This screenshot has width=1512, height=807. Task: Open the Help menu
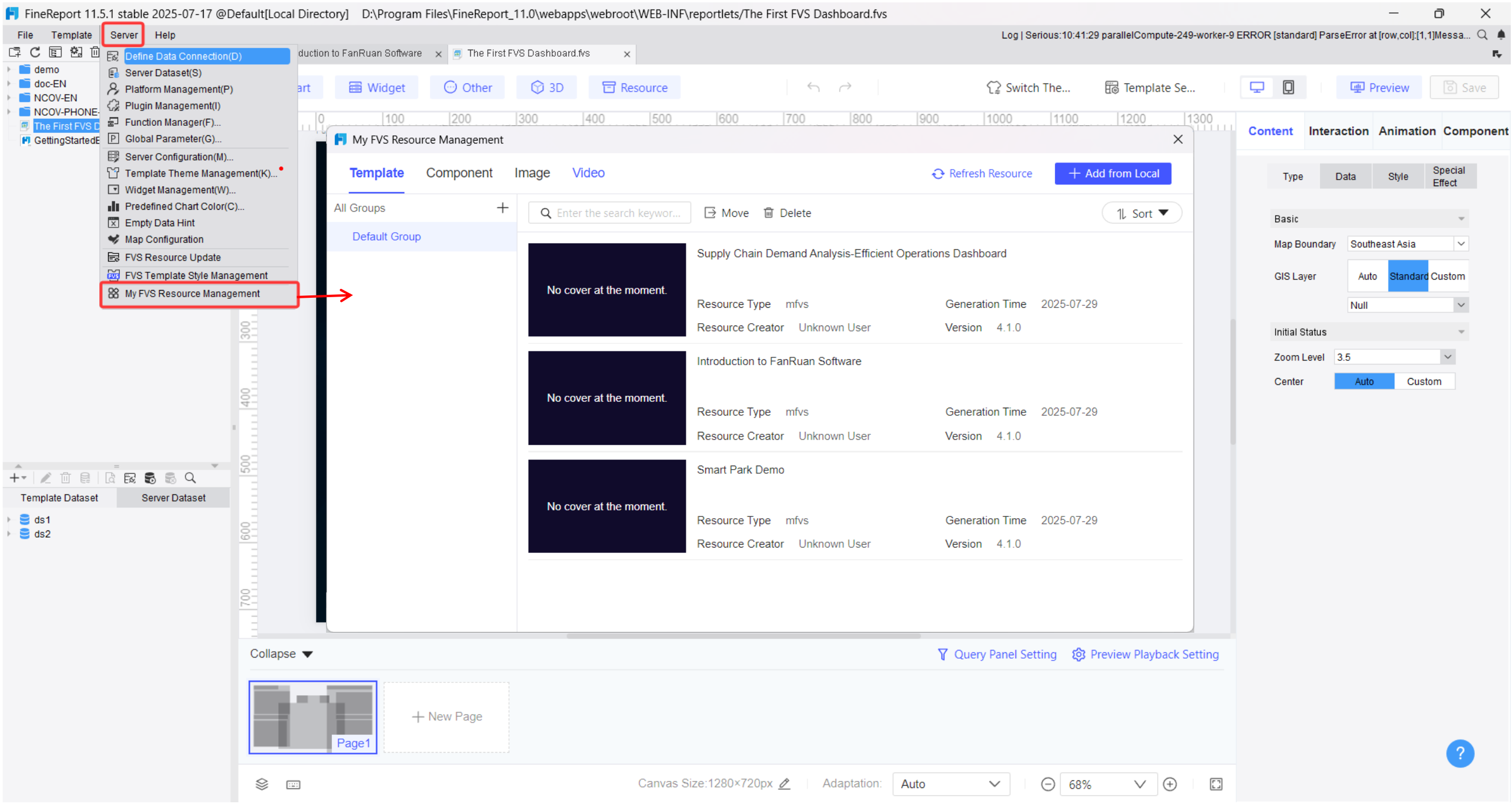165,35
